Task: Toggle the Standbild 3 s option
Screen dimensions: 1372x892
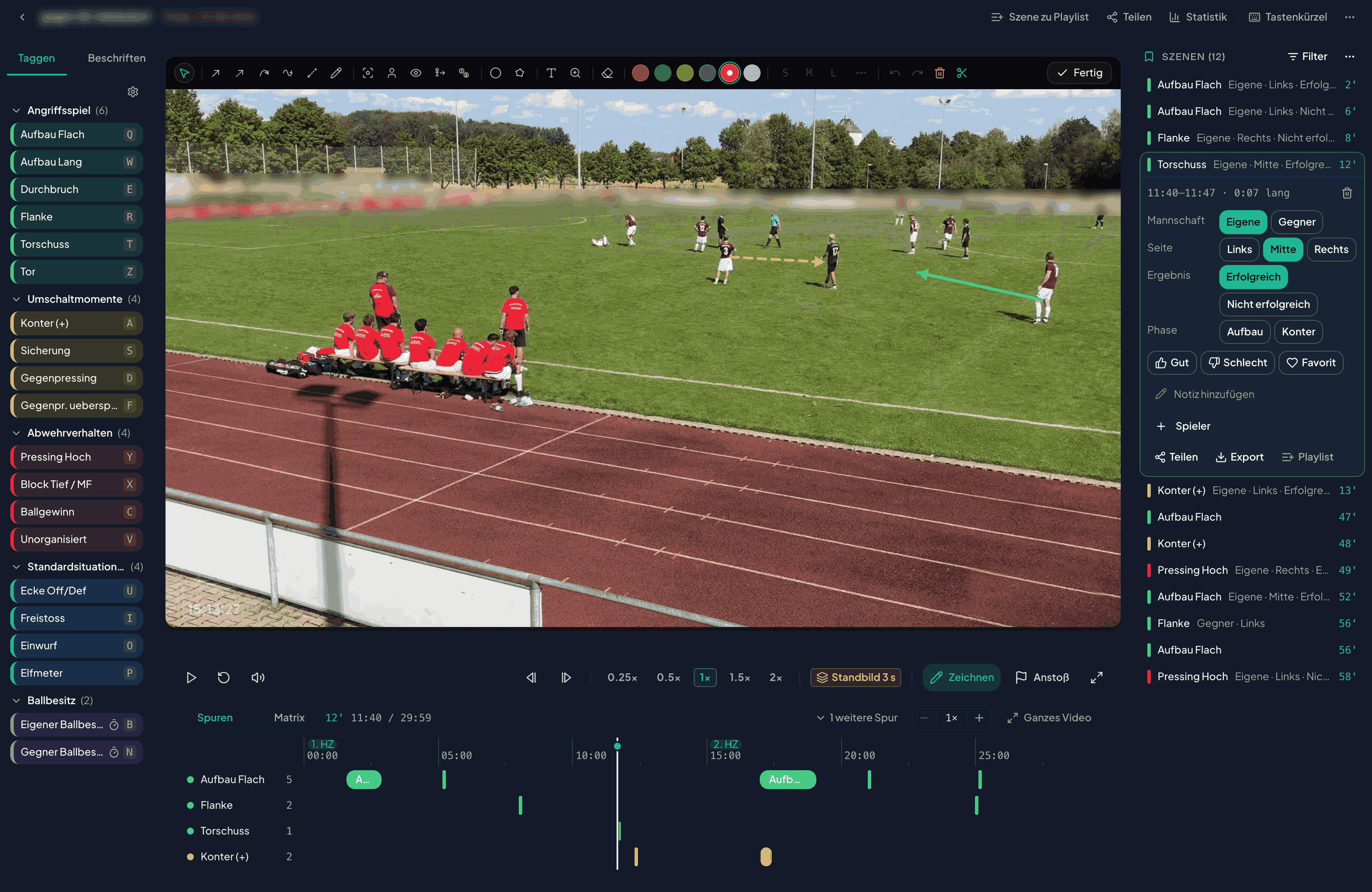Action: (855, 678)
